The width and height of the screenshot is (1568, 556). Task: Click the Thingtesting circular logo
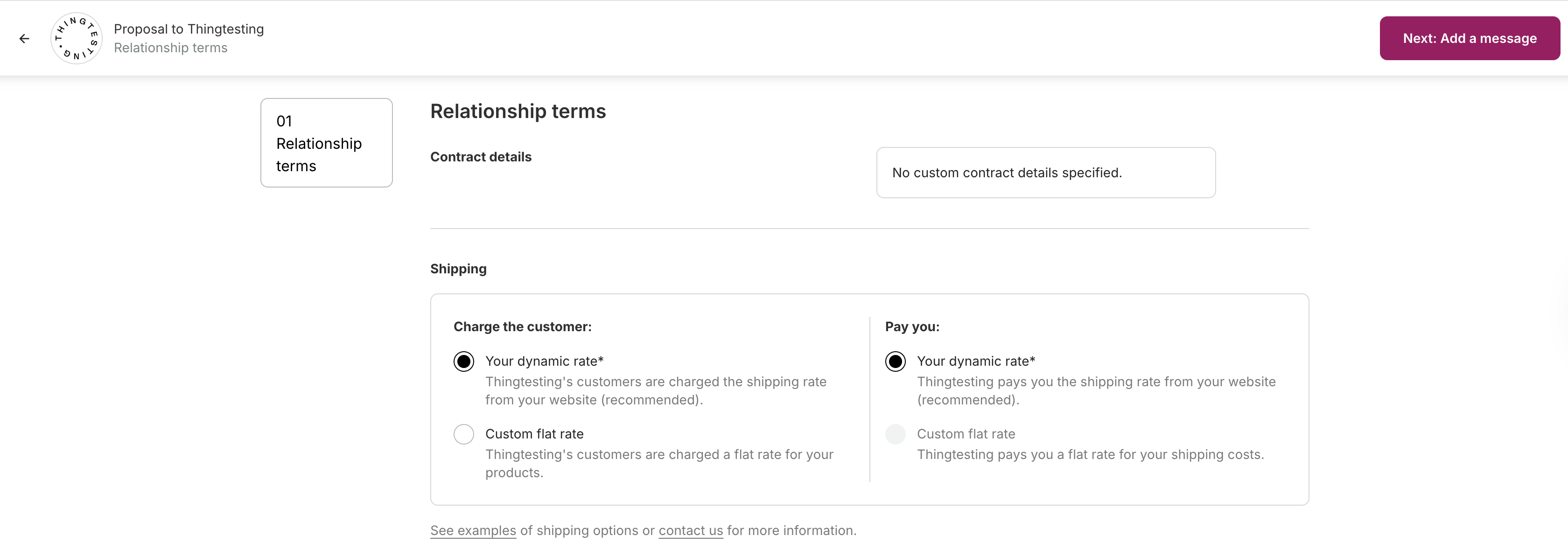coord(76,38)
